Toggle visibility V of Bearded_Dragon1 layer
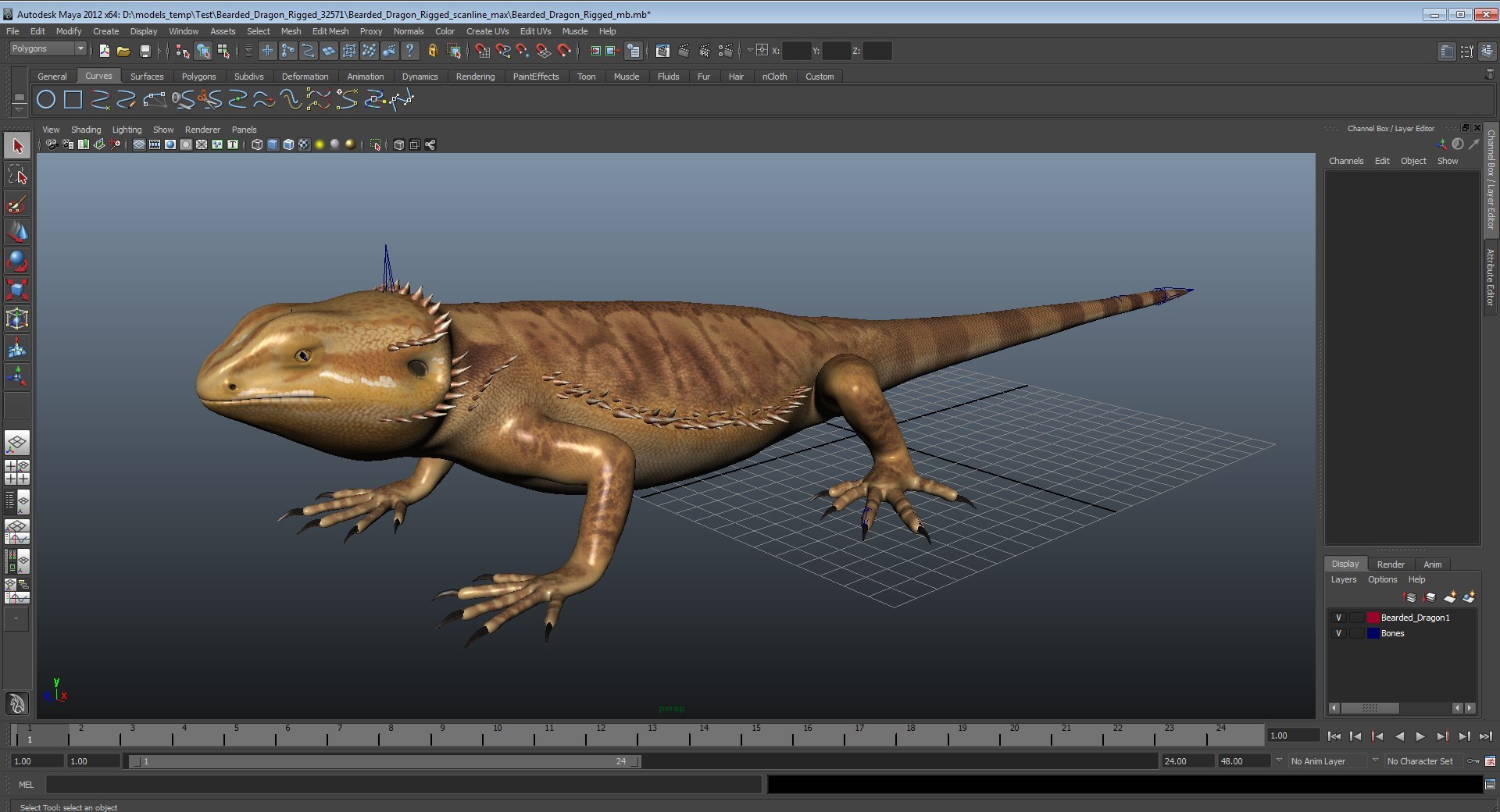Screen dimensions: 1500x812 pos(1338,618)
